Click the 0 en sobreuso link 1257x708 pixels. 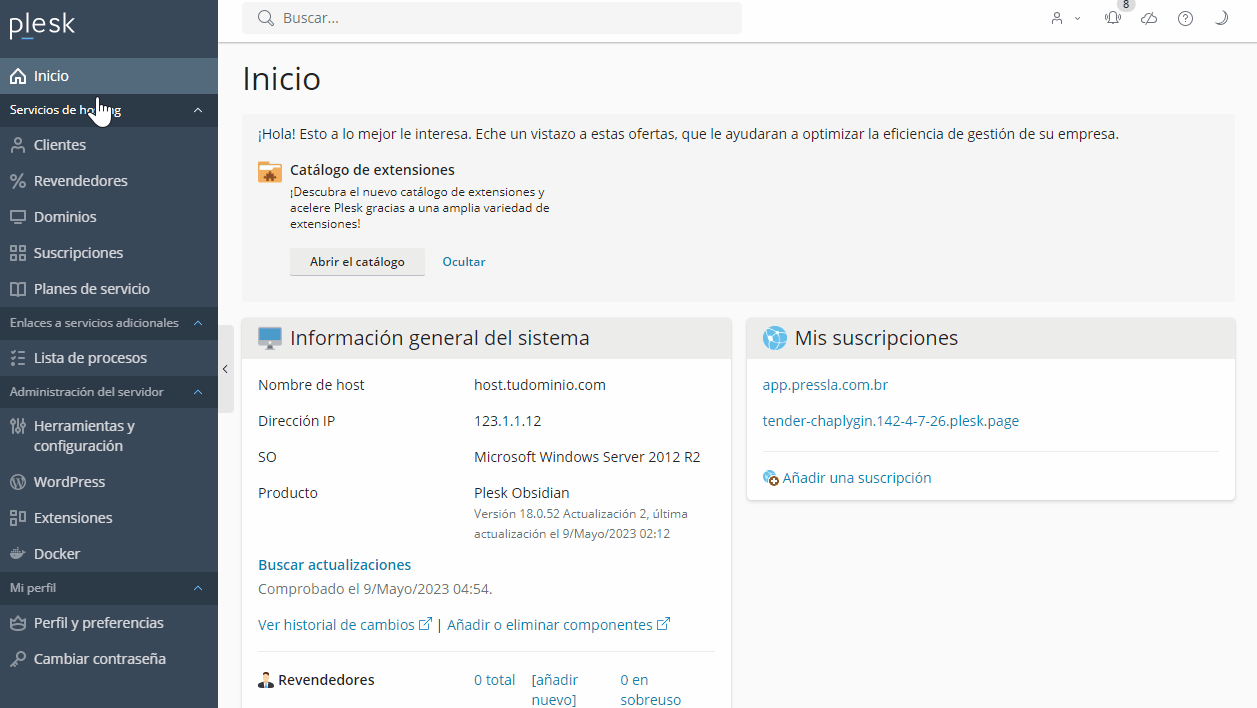point(650,690)
